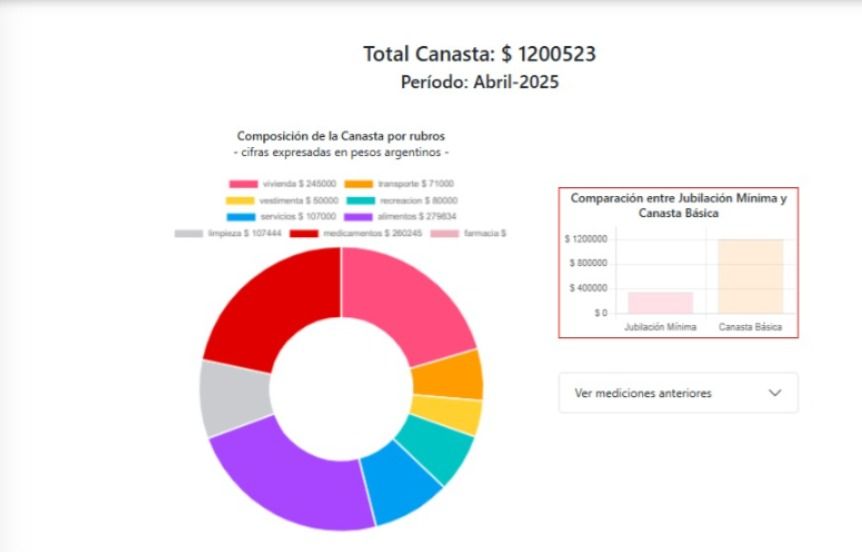
Task: Click the Canasta Básica beige bar
Action: [750, 277]
